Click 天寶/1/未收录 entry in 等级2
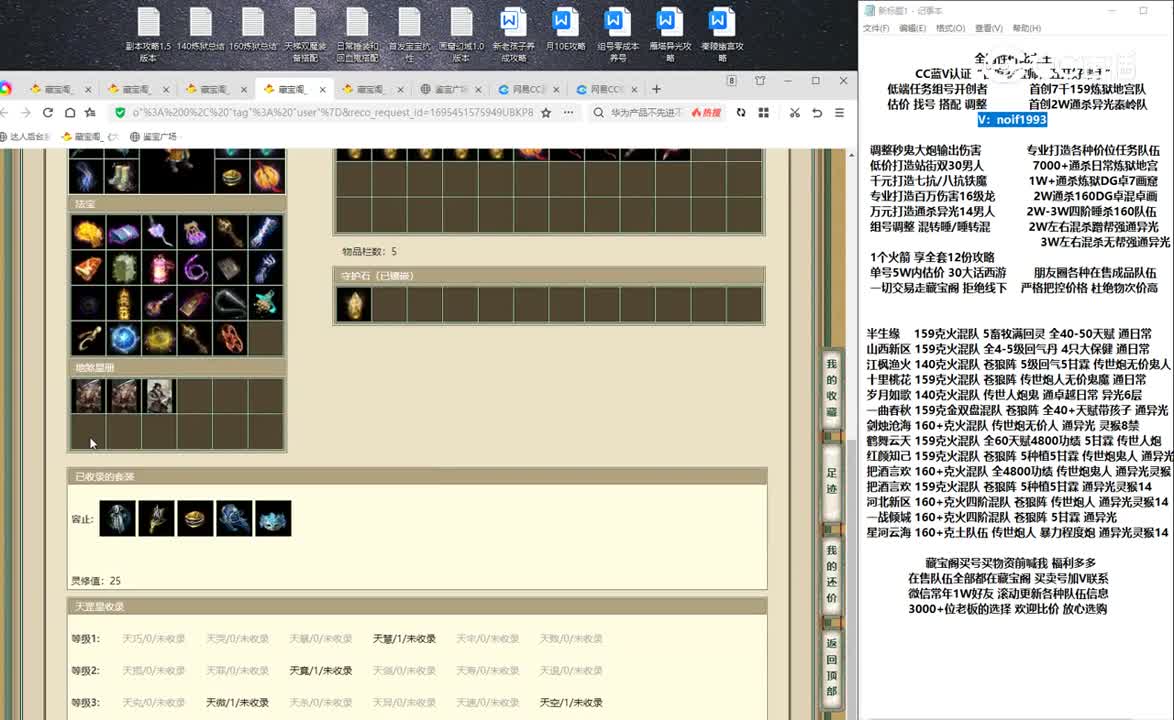 (320, 671)
